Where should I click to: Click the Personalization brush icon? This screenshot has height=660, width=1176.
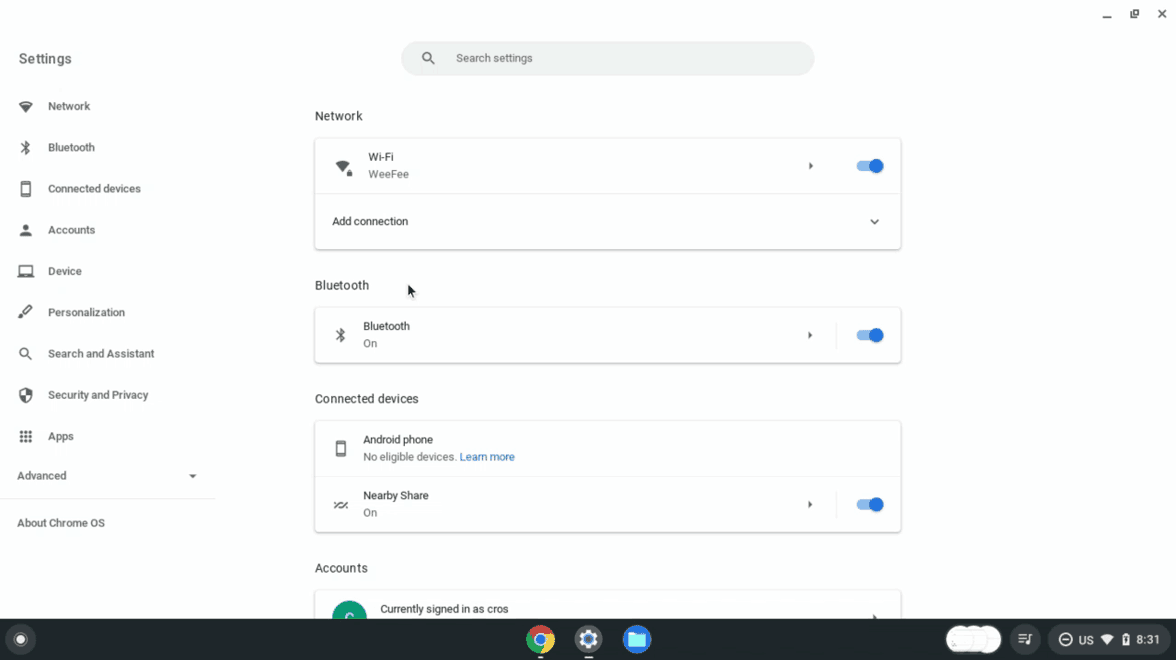coord(25,311)
